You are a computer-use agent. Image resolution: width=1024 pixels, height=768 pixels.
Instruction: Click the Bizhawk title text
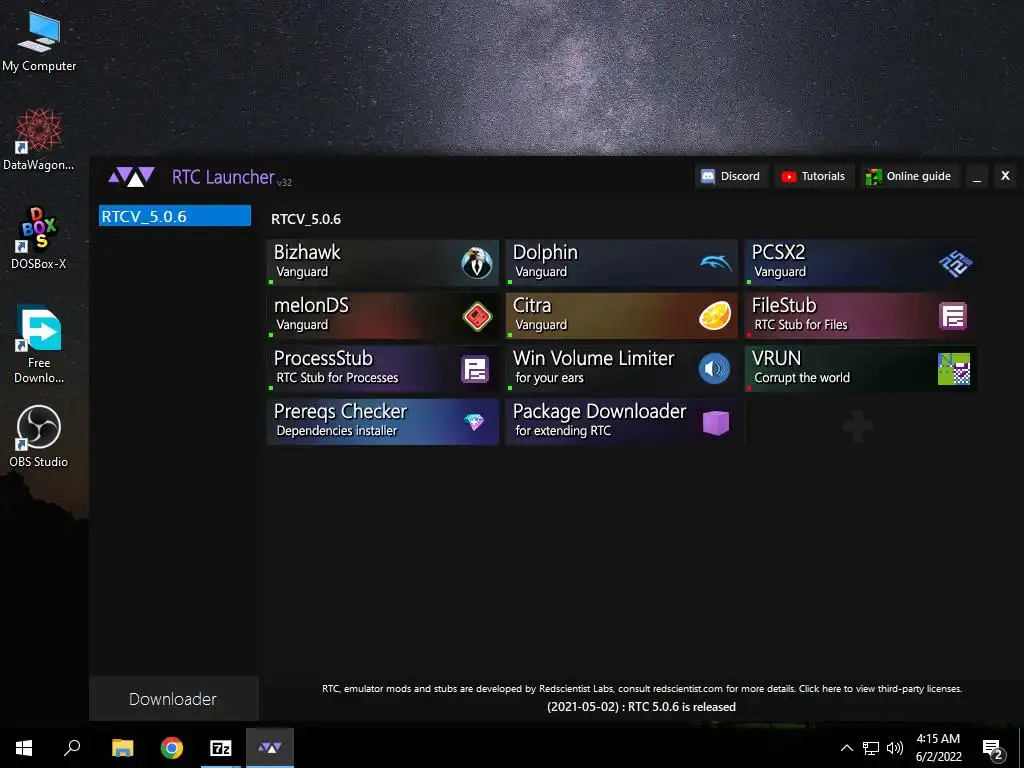(x=307, y=253)
